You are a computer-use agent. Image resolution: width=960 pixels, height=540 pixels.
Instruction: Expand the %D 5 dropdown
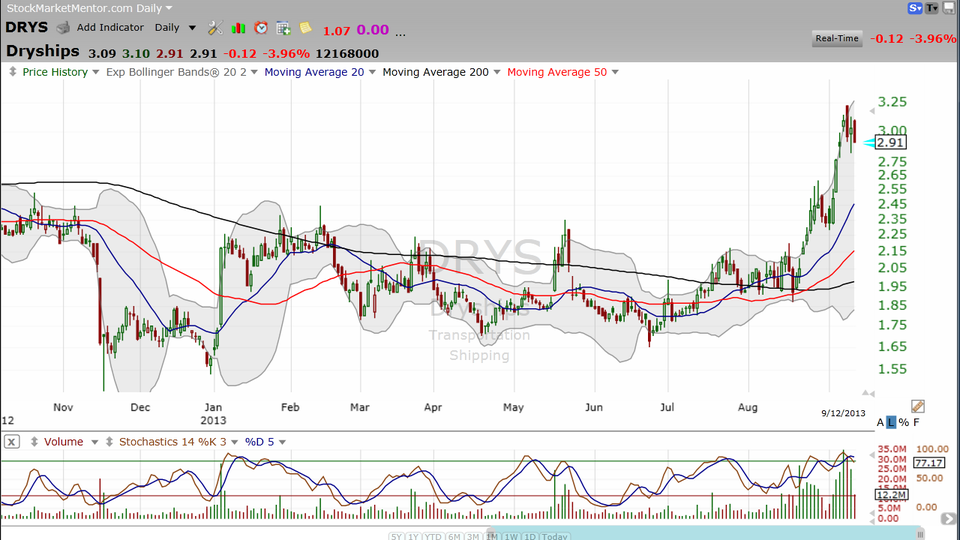(x=282, y=442)
